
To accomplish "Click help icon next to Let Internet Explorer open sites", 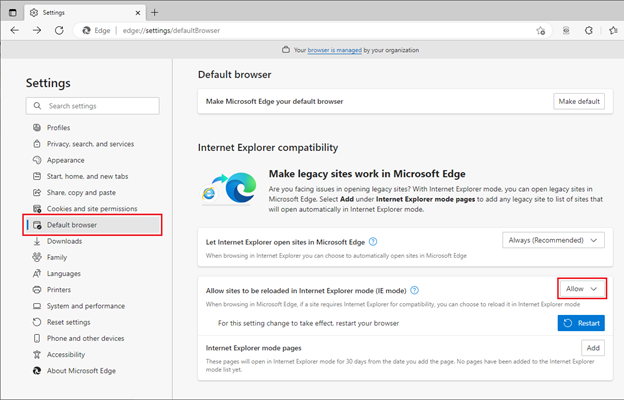I will tap(373, 241).
